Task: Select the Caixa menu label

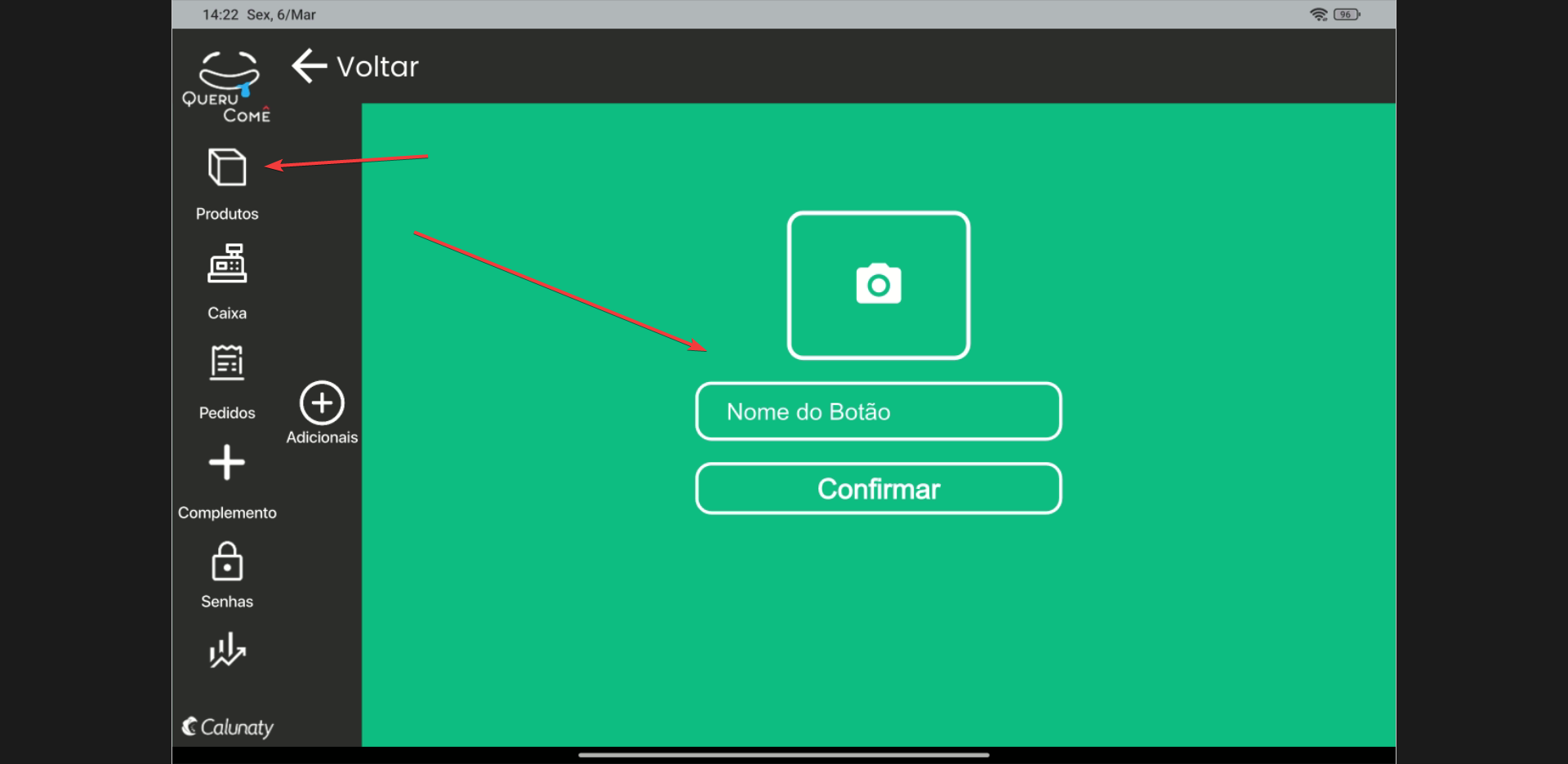Action: pyautogui.click(x=227, y=313)
